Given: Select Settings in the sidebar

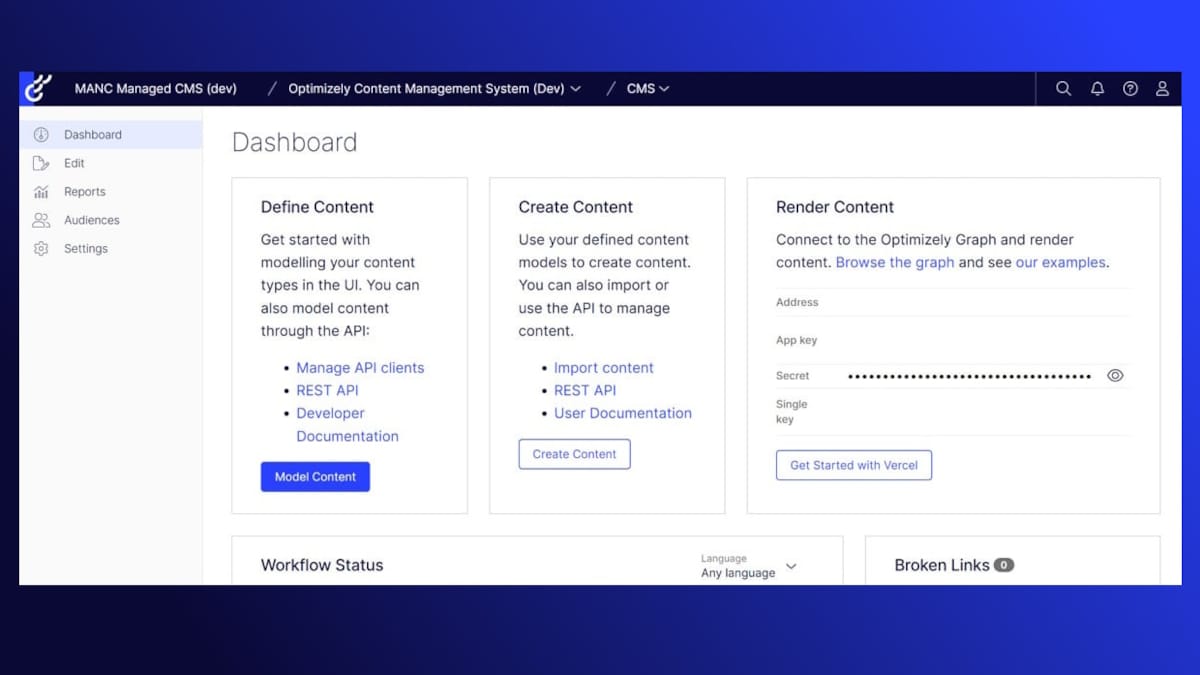Looking at the screenshot, I should click(111, 249).
